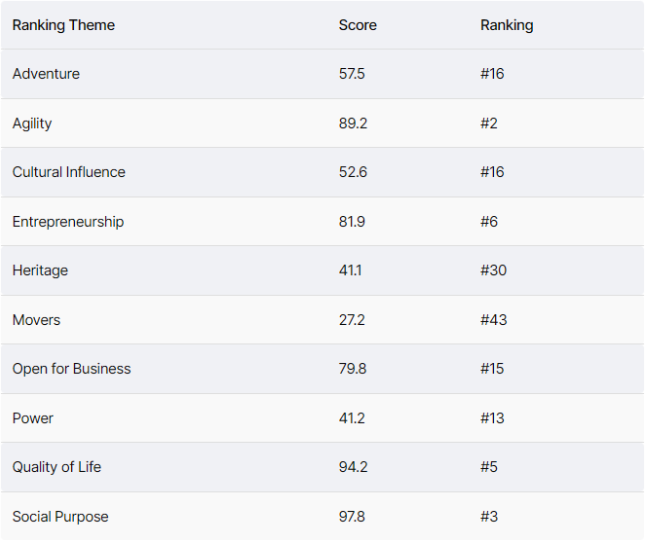Click the Score column header
Image resolution: width=647 pixels, height=540 pixels.
point(358,25)
